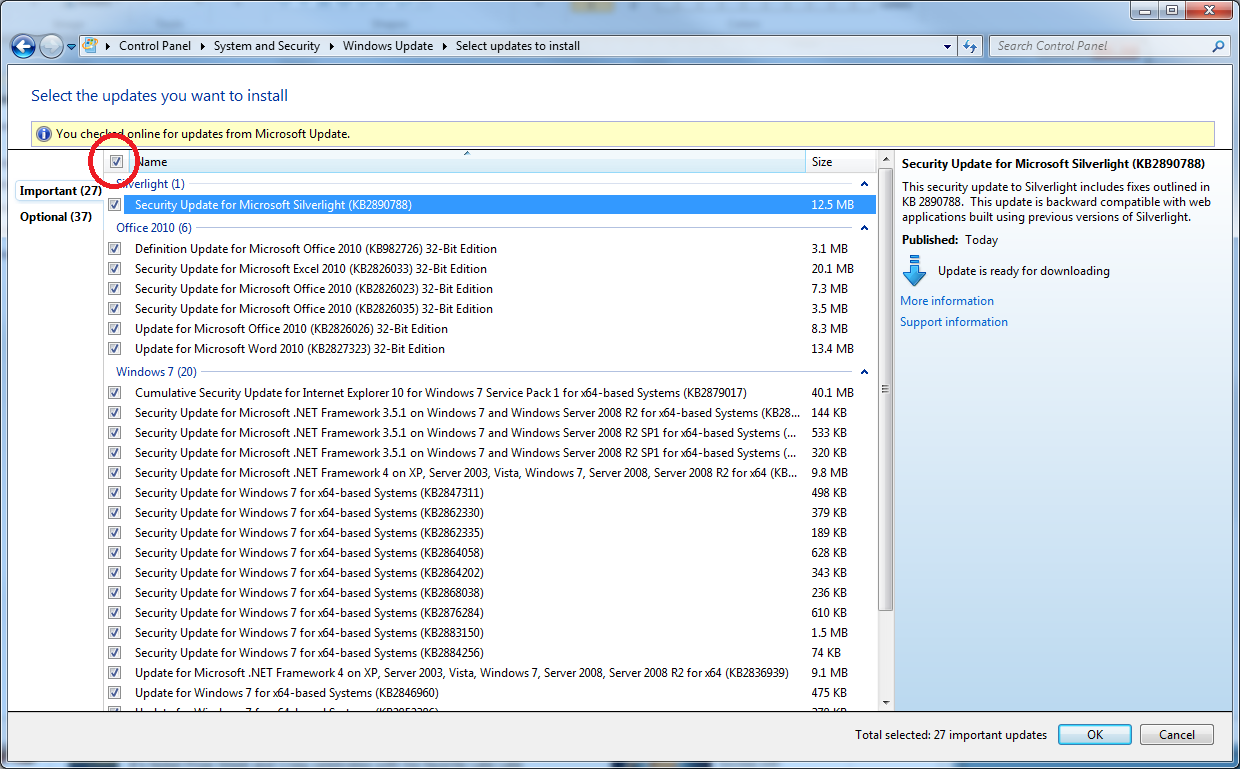Image resolution: width=1240 pixels, height=769 pixels.
Task: Sort by the Name column header
Action: tap(467, 161)
